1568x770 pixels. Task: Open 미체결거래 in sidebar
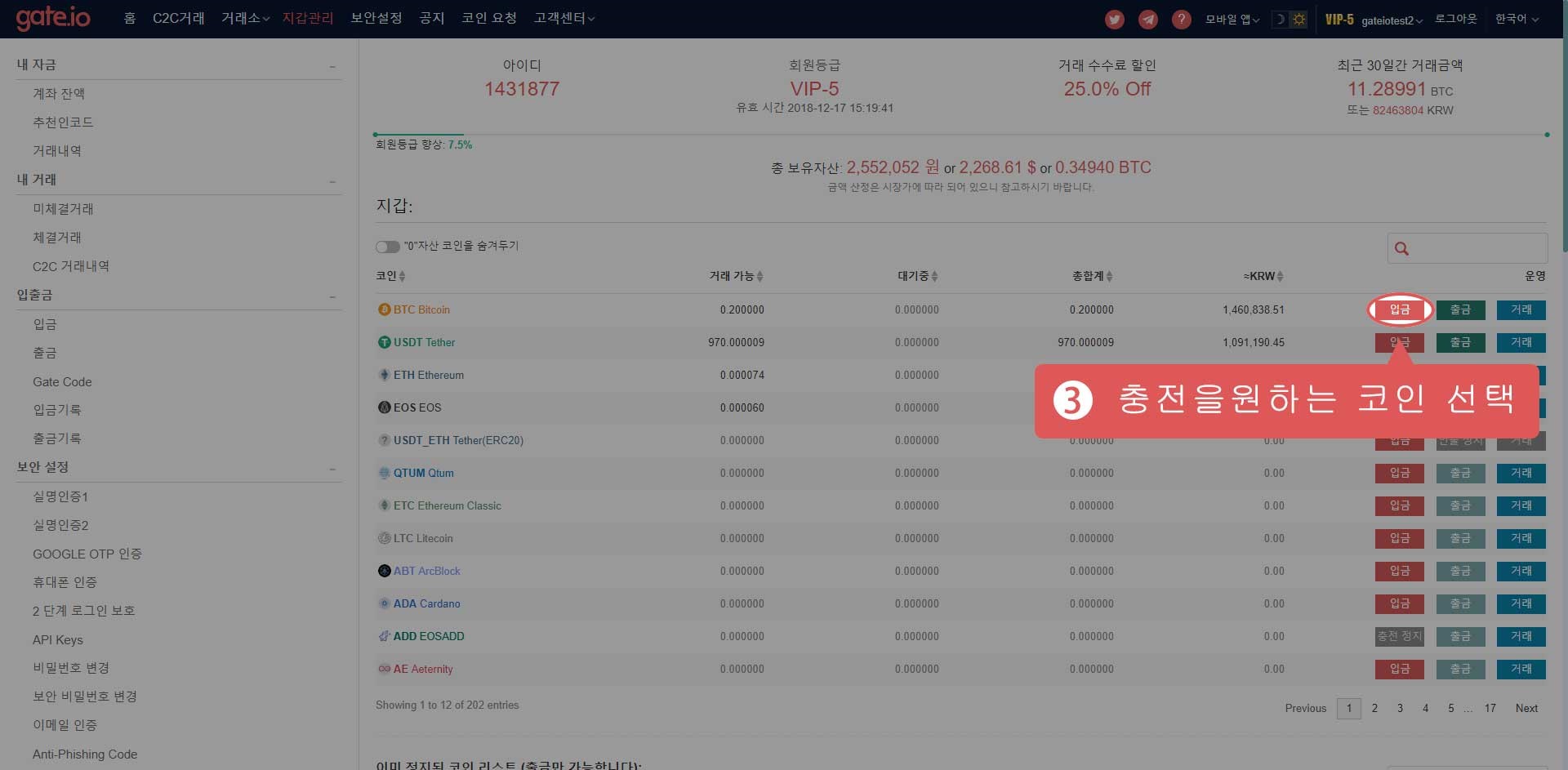click(x=63, y=209)
